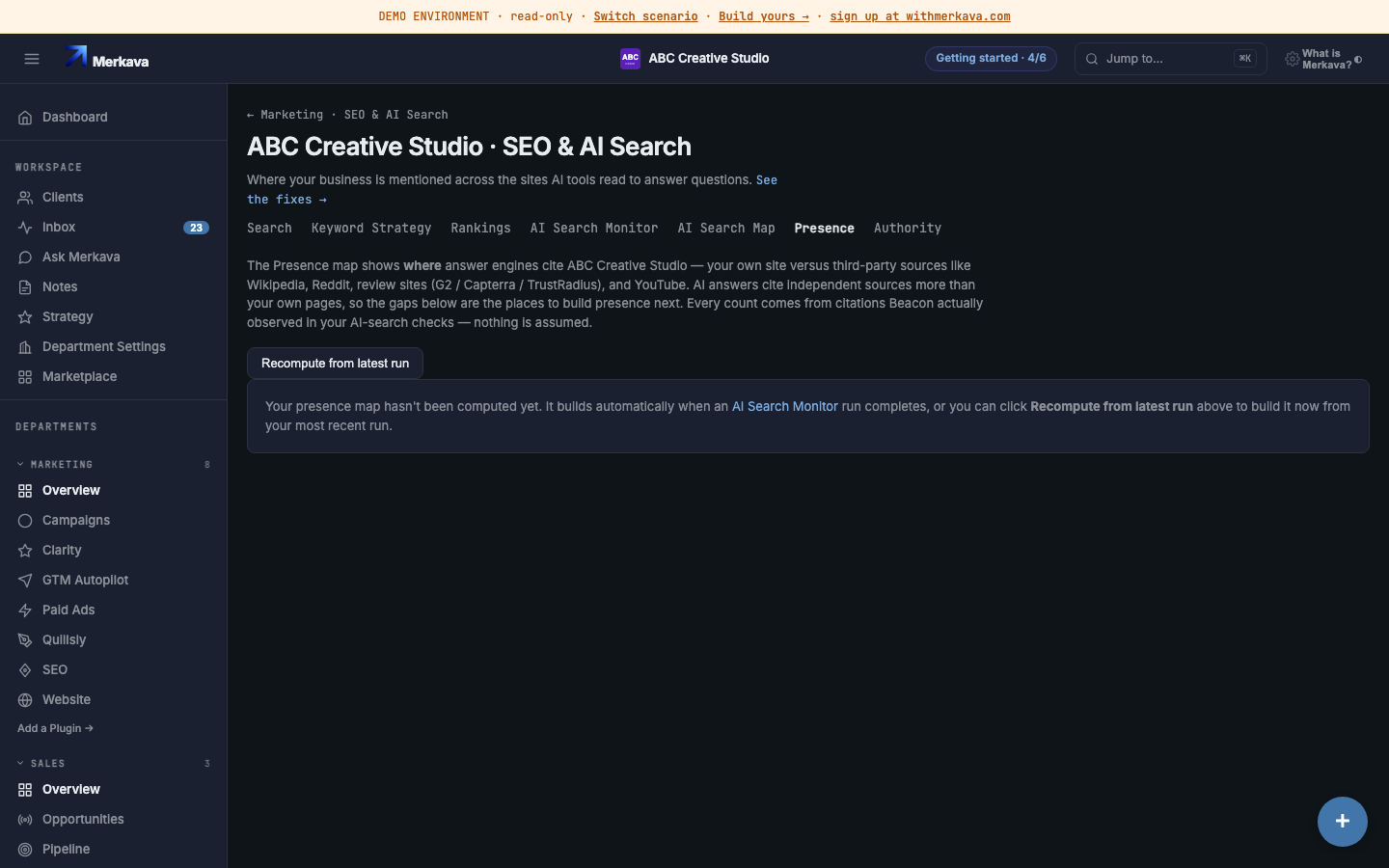Click the Pipeline target icon

click(x=25, y=850)
